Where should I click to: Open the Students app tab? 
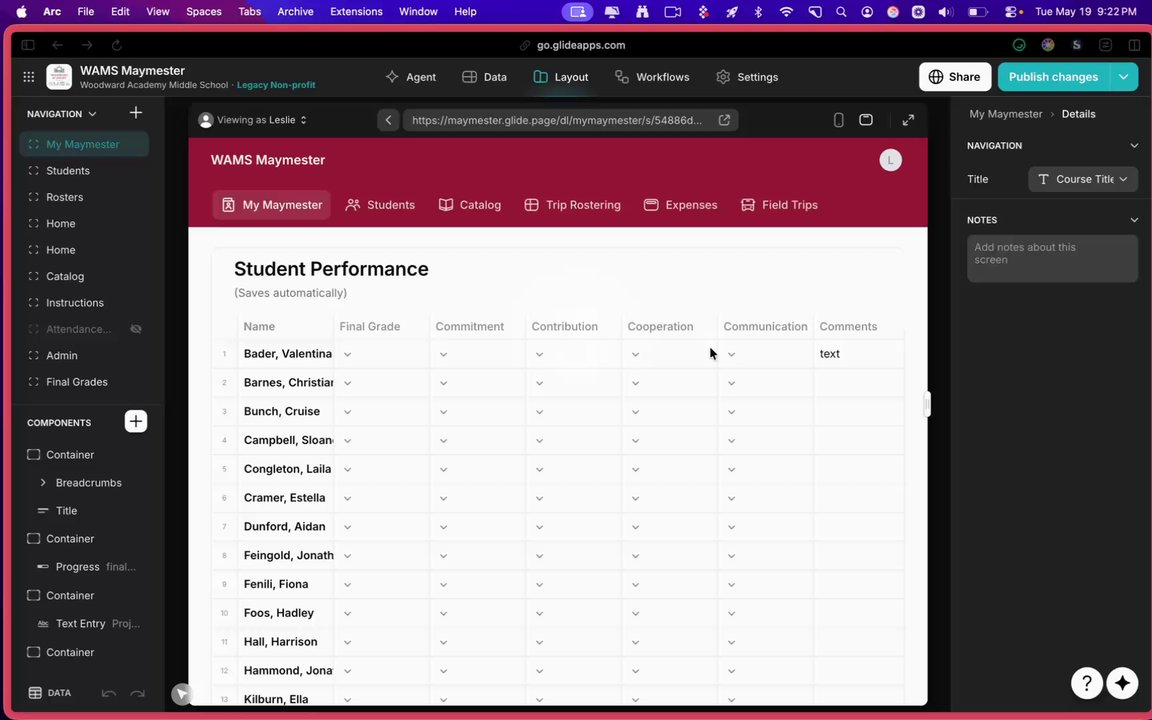[x=380, y=205]
